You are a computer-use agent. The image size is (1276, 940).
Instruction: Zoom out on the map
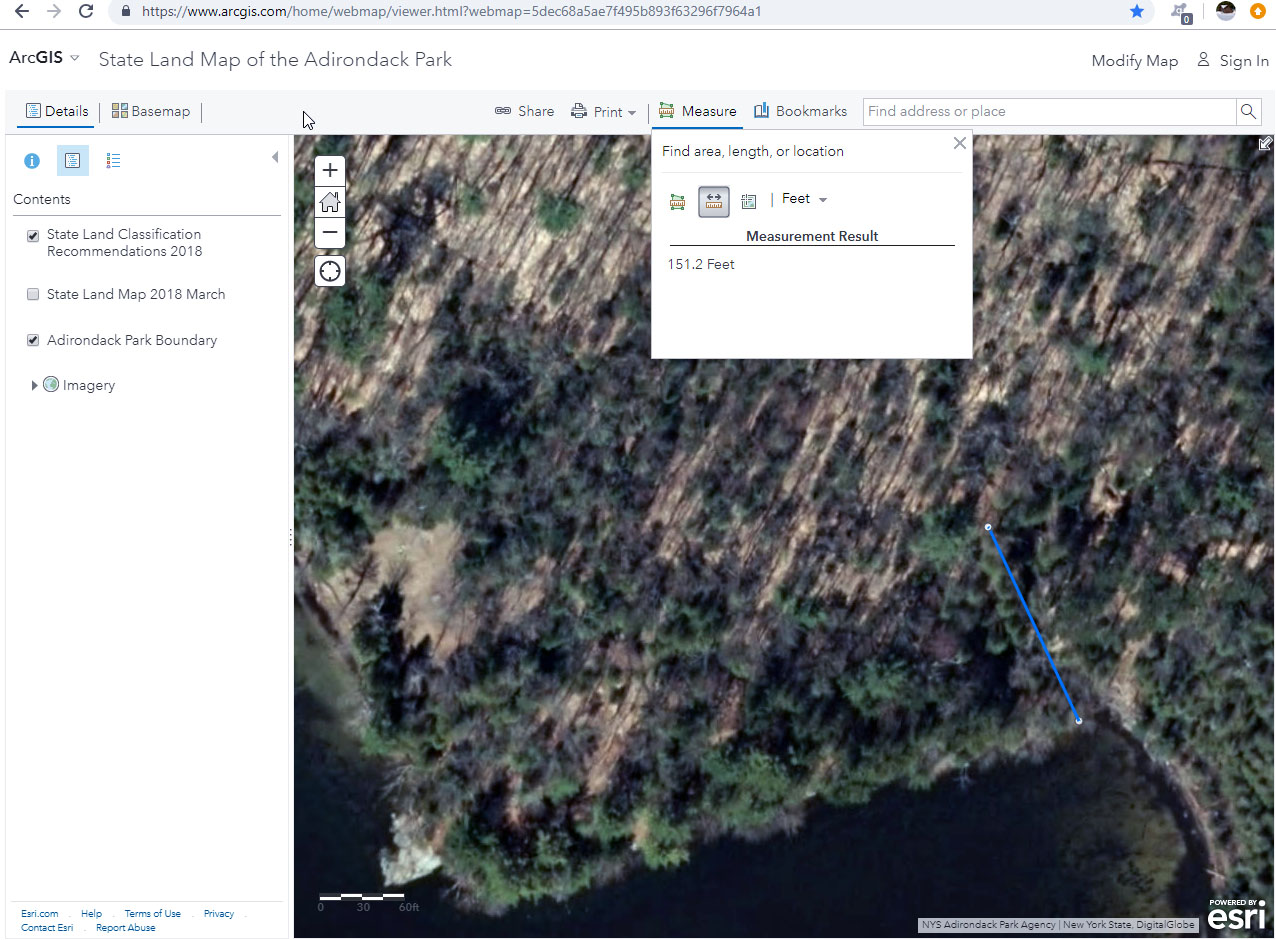point(330,234)
